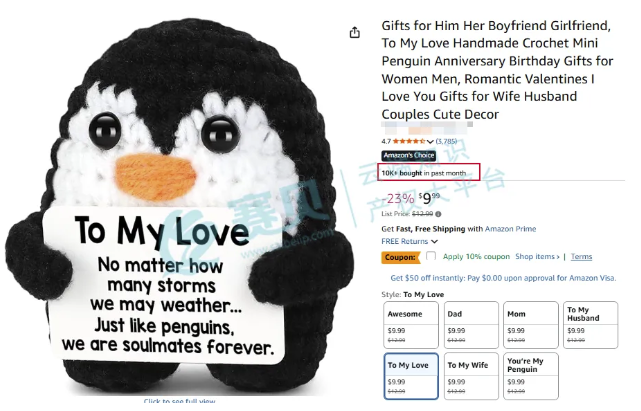Click the list price info icon
The height and width of the screenshot is (411, 641).
coord(438,214)
